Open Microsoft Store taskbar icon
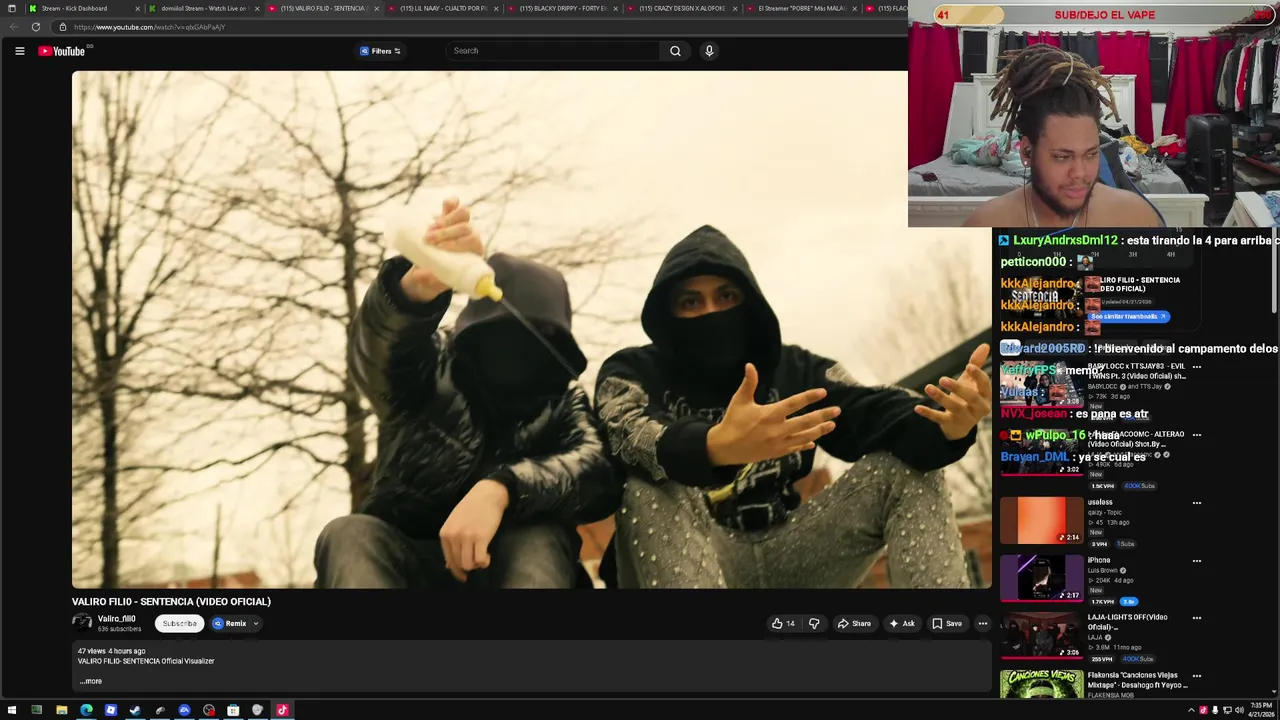The width and height of the screenshot is (1280, 720). coord(233,710)
